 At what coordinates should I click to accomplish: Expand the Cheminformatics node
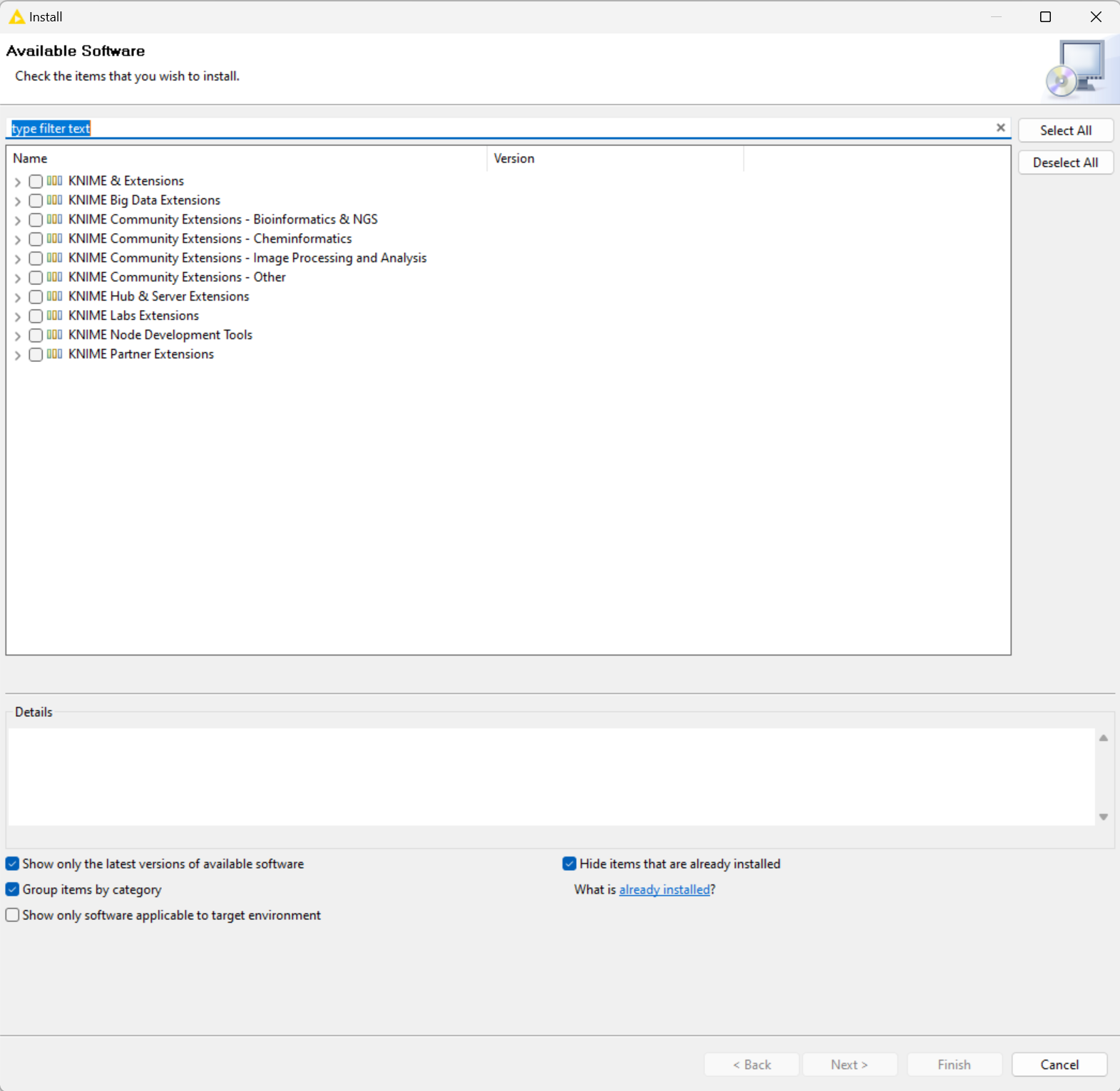tap(18, 240)
